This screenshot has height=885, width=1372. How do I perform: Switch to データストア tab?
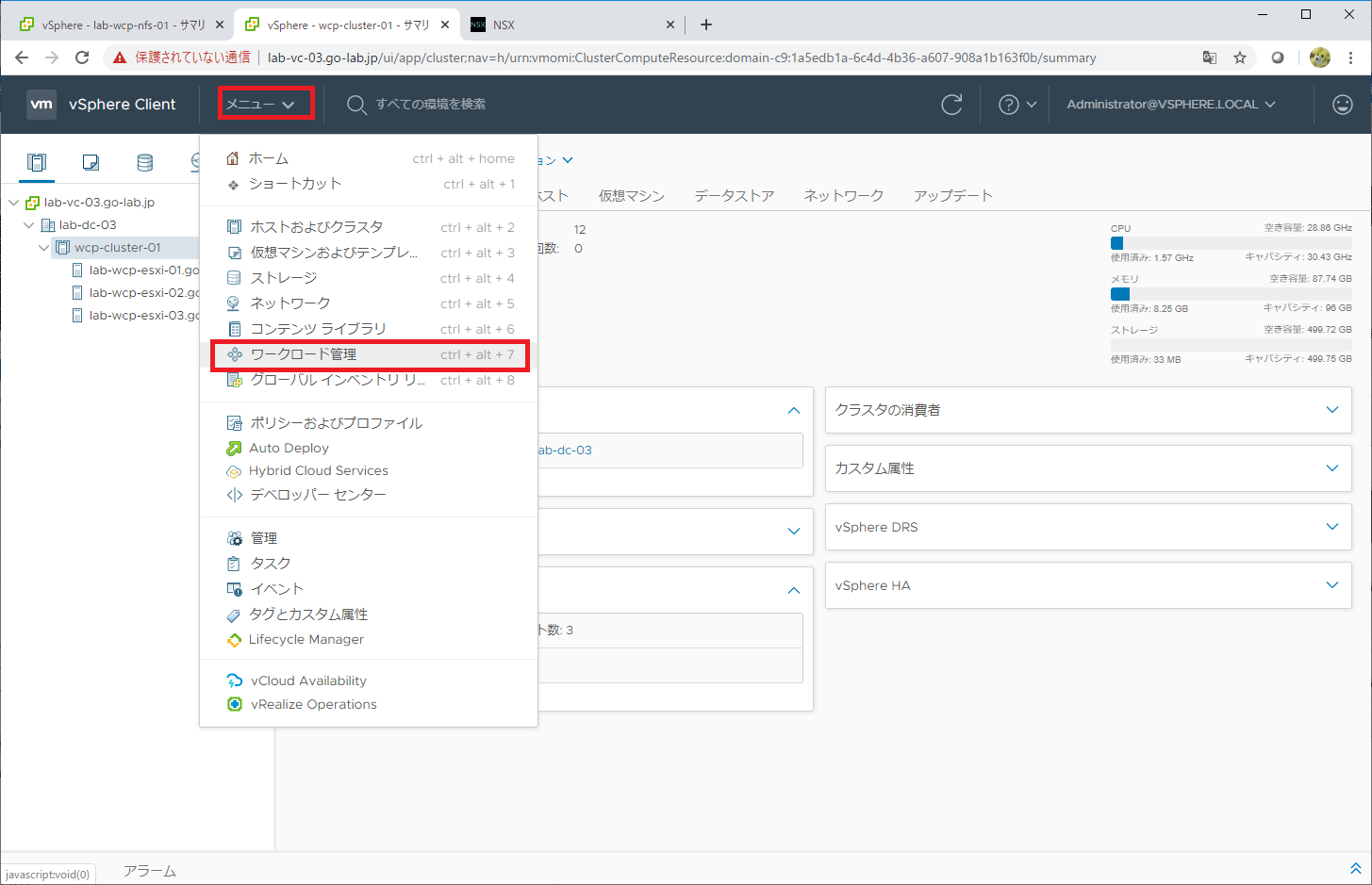(x=735, y=196)
